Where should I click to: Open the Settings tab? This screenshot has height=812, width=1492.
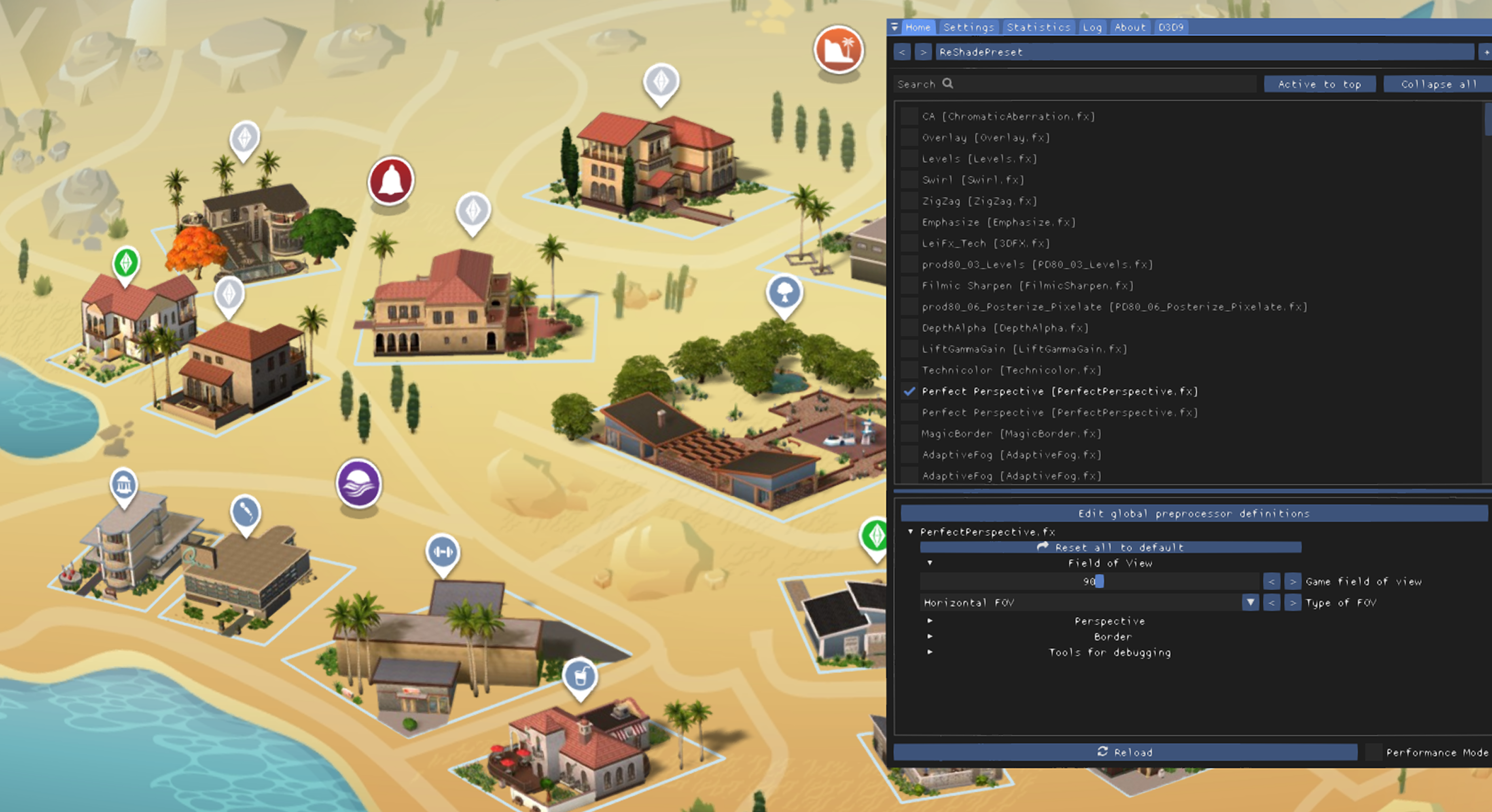coord(969,27)
